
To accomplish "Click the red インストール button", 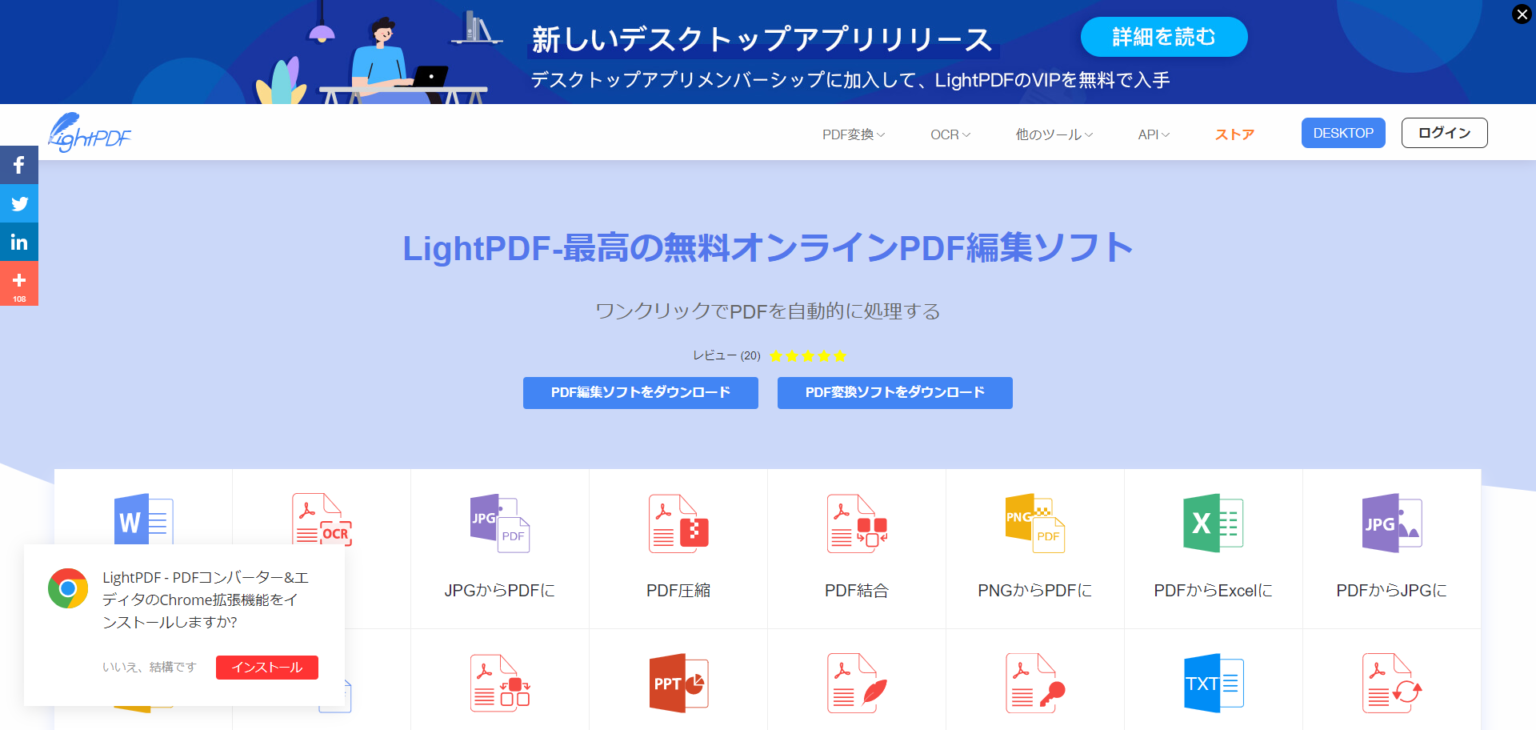I will tap(267, 667).
